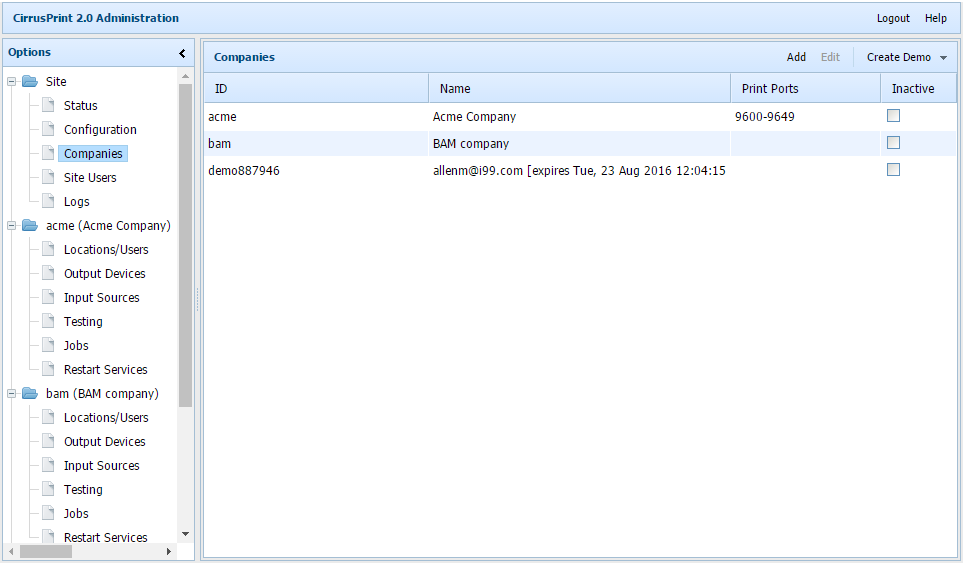
Task: Toggle Inactive checkbox for BAM company
Action: pyautogui.click(x=893, y=143)
